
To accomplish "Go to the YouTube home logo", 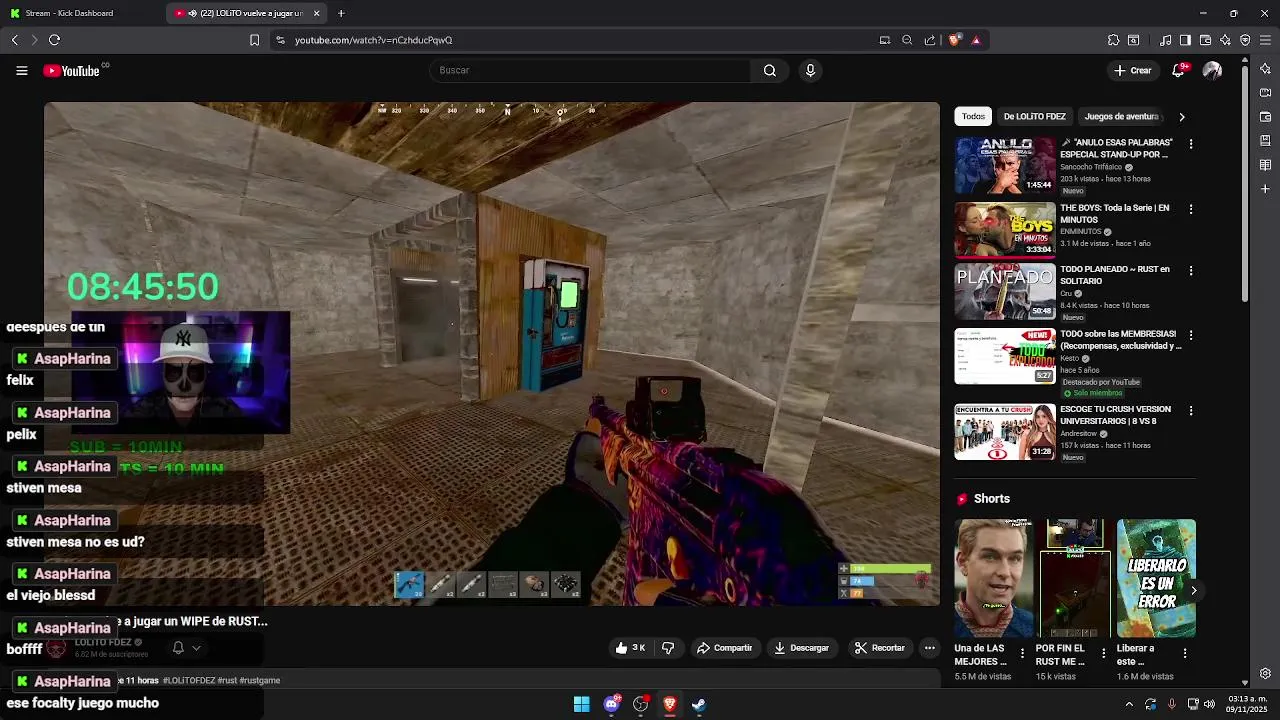I will 73,71.
